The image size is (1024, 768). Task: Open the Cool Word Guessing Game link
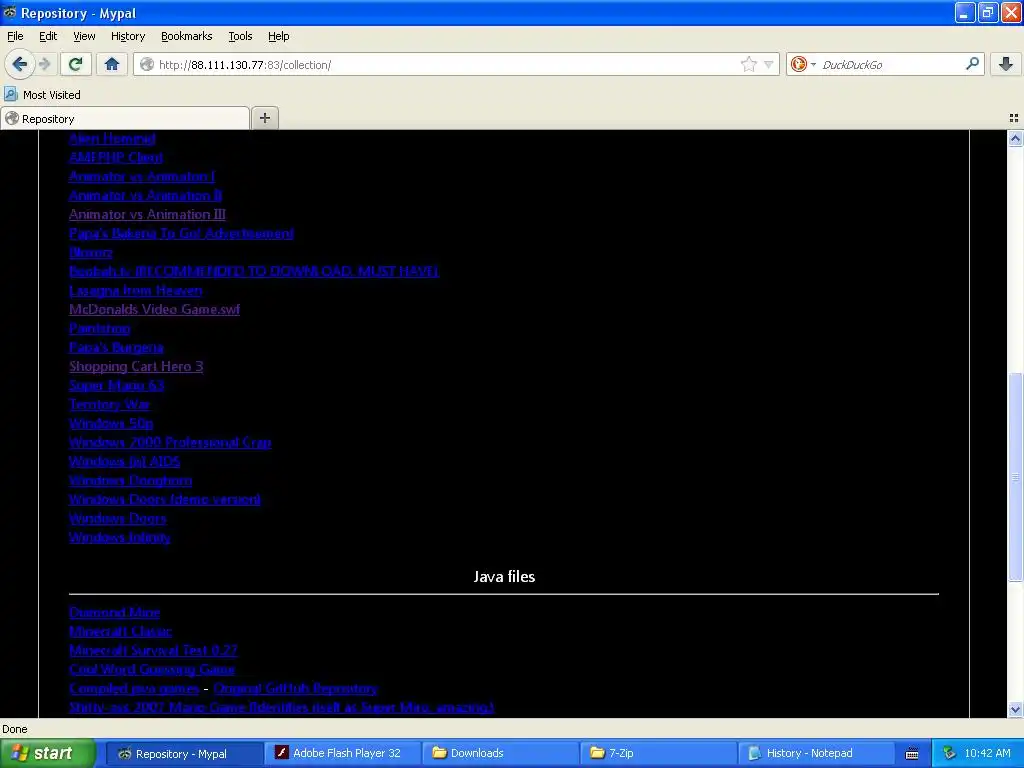coord(152,669)
